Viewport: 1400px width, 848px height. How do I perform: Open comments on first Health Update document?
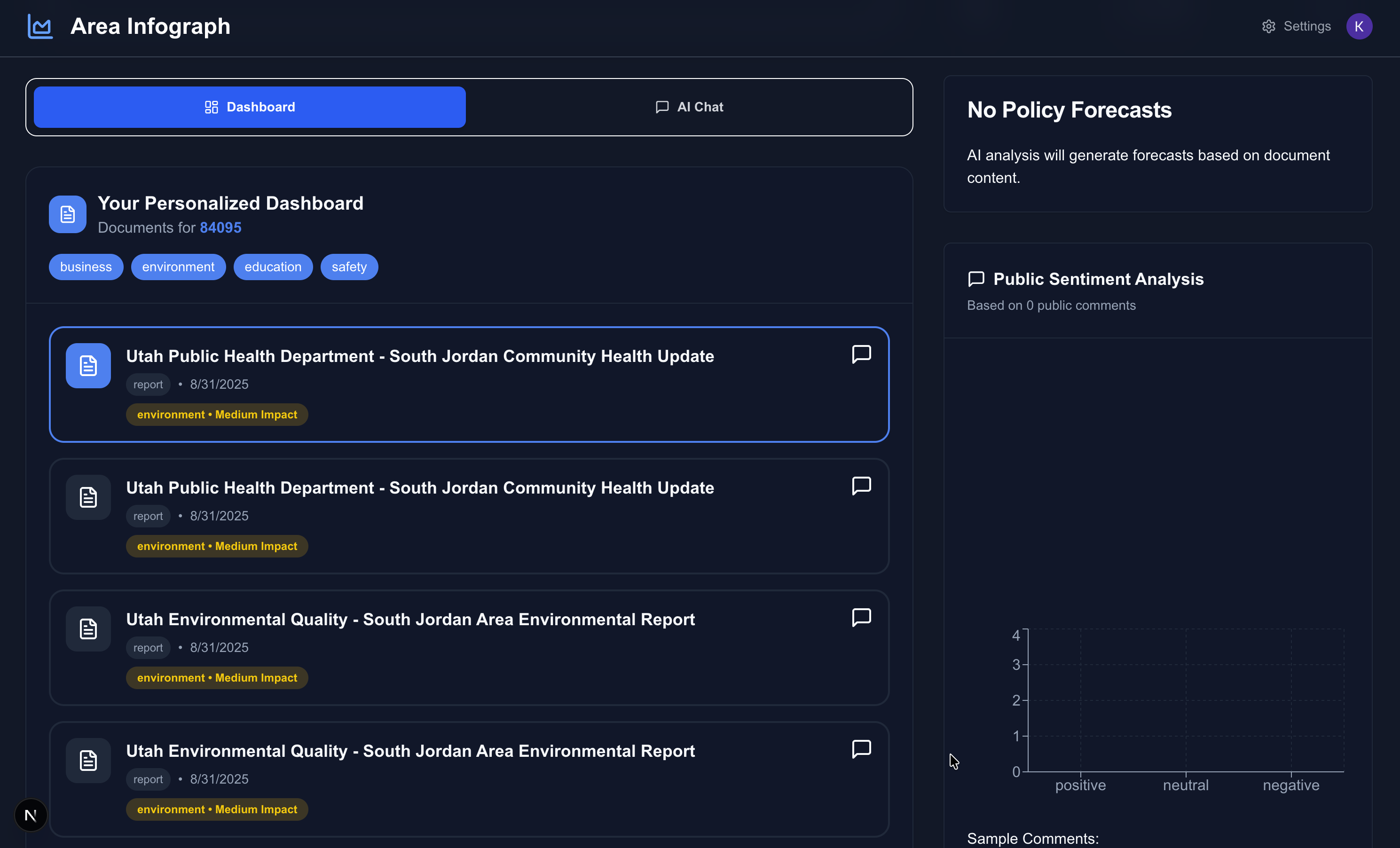coord(861,354)
